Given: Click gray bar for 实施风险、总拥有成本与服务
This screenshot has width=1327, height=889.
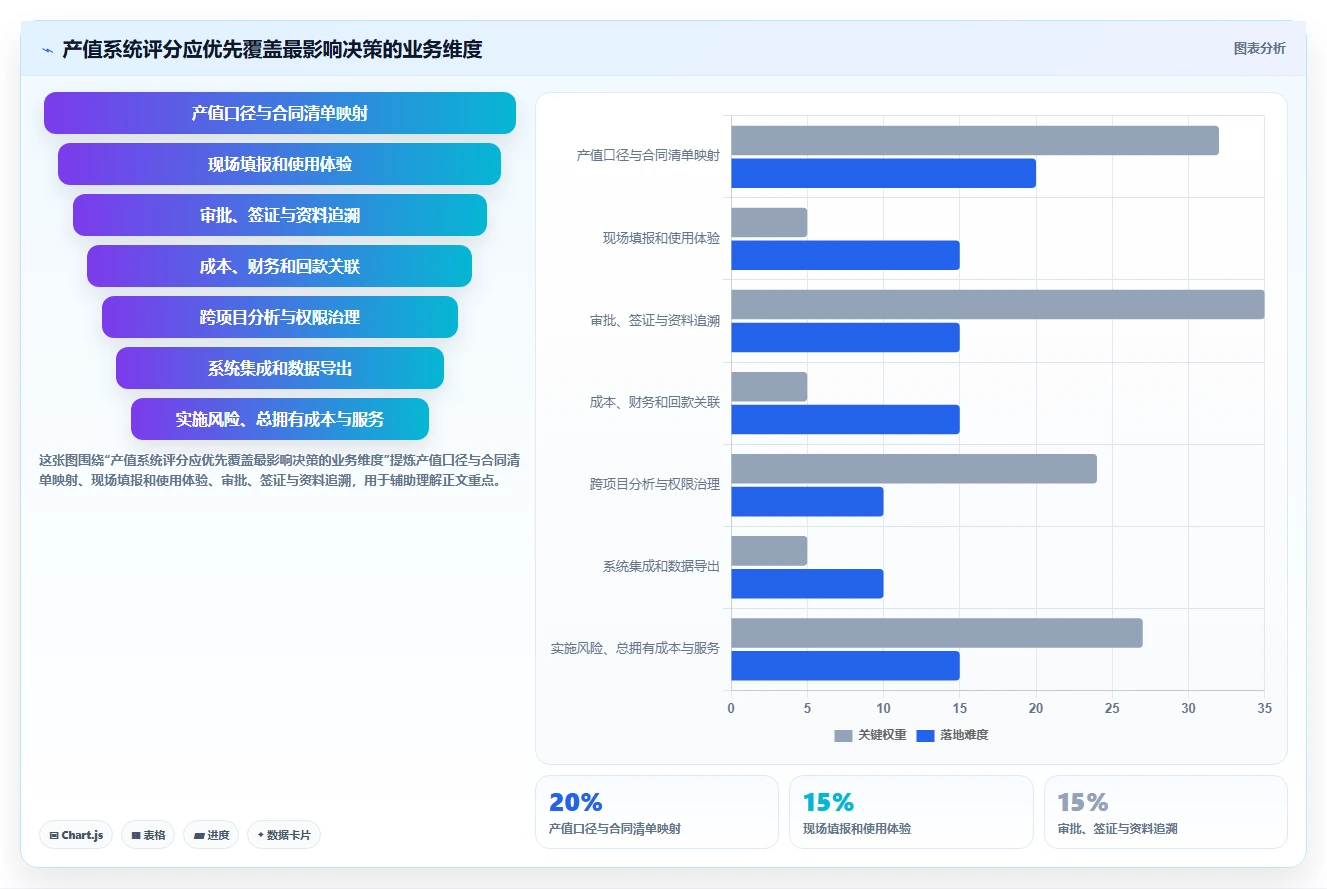Looking at the screenshot, I should (x=937, y=633).
